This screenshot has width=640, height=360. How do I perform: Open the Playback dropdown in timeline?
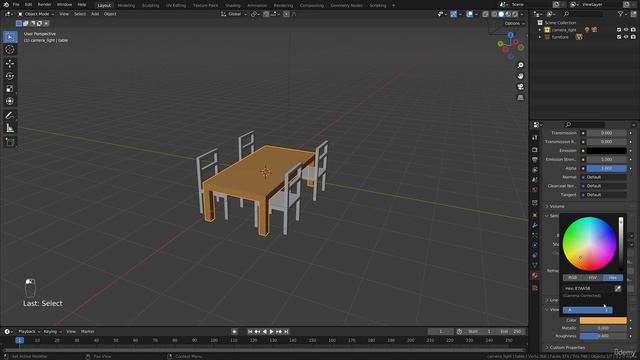click(29, 332)
